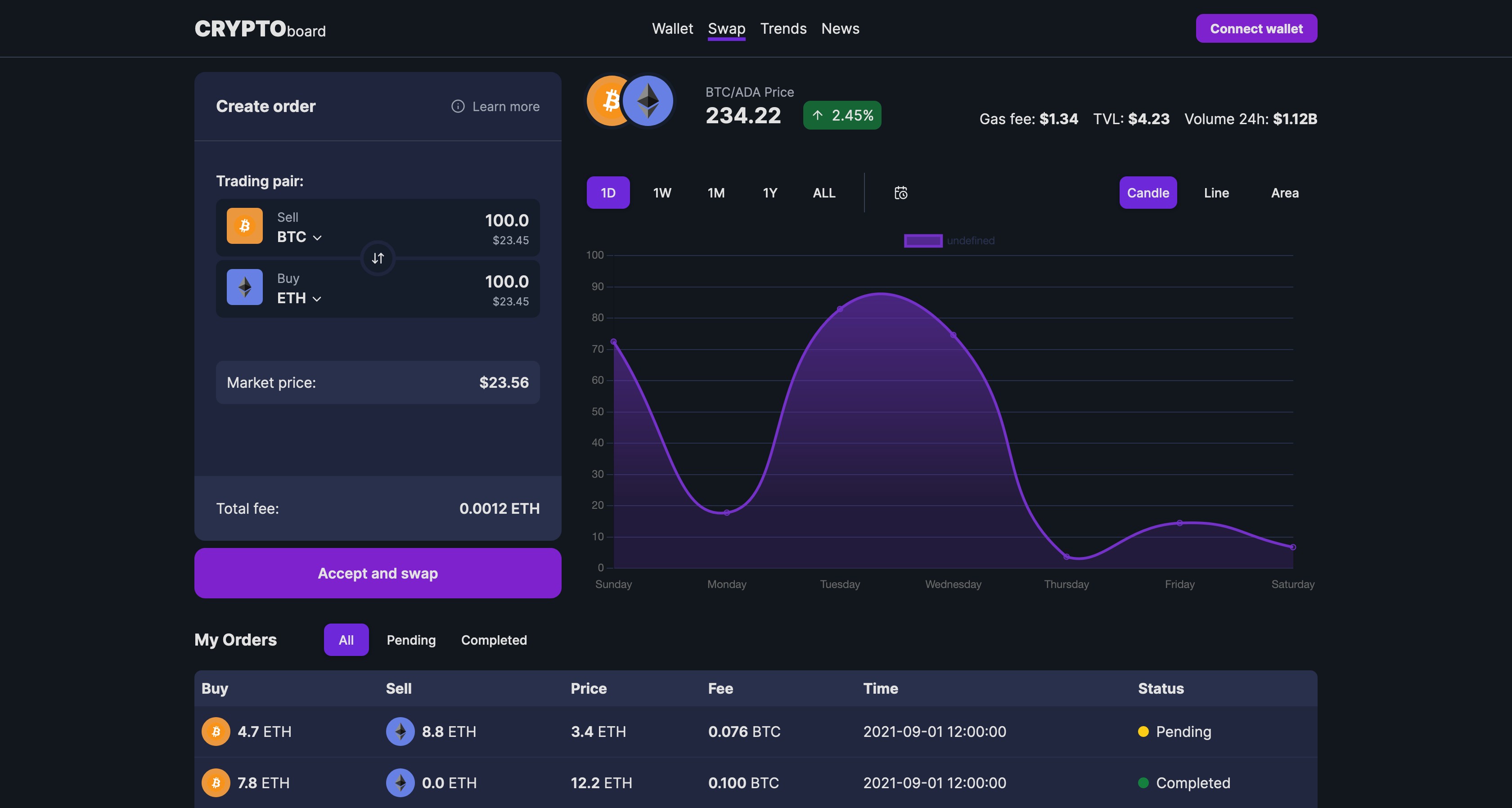Click the Ethereum icon next to 0.0 ETH
Viewport: 1512px width, 808px height.
[400, 783]
